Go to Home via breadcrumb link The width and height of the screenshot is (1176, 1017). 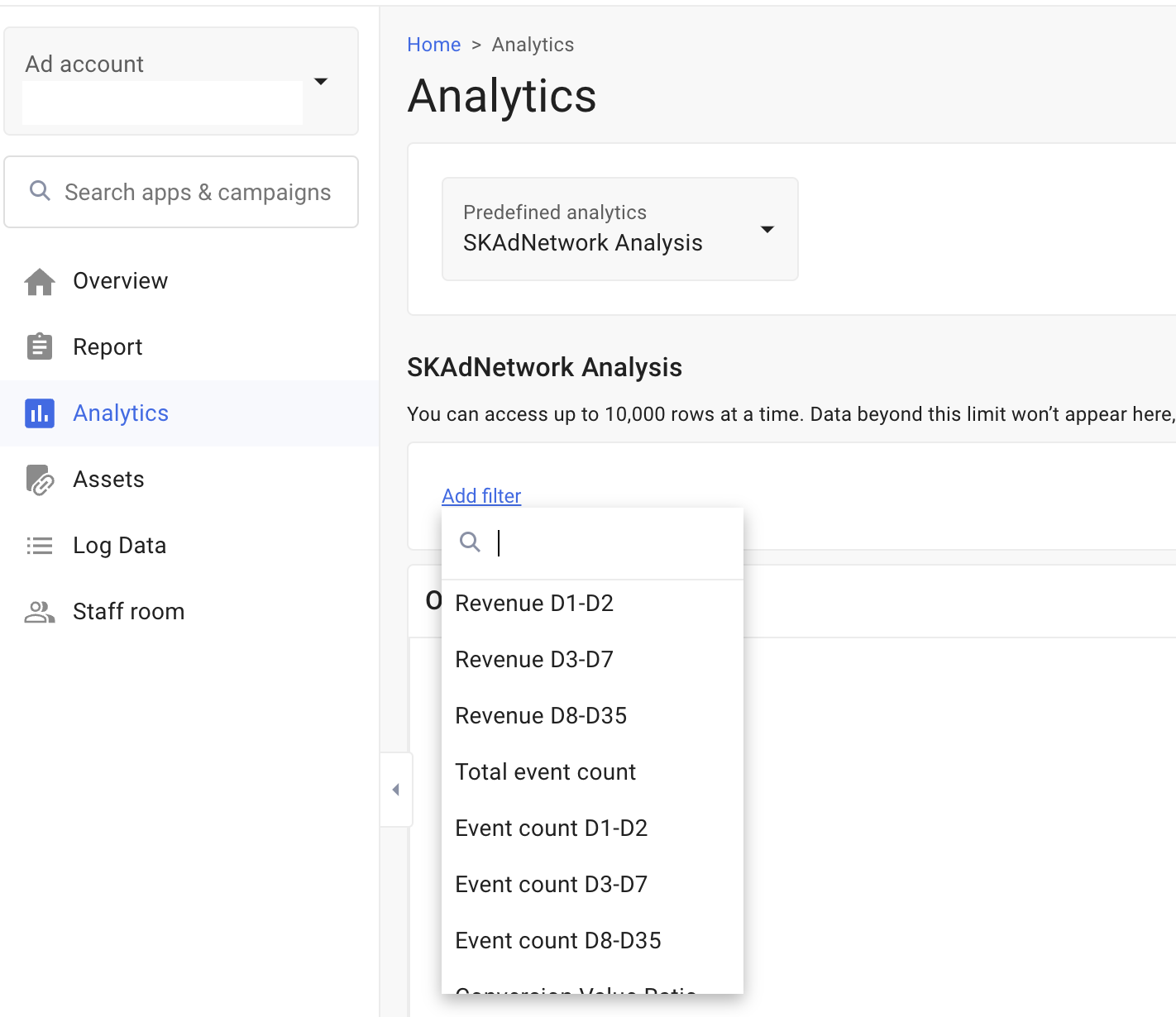point(433,45)
